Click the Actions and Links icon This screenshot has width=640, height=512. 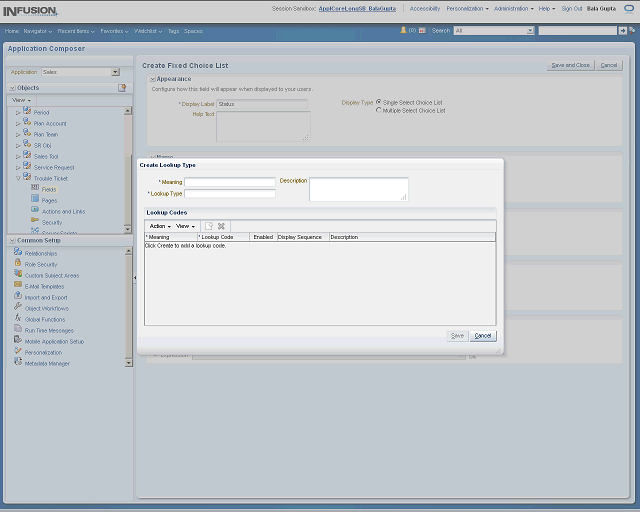click(x=35, y=209)
